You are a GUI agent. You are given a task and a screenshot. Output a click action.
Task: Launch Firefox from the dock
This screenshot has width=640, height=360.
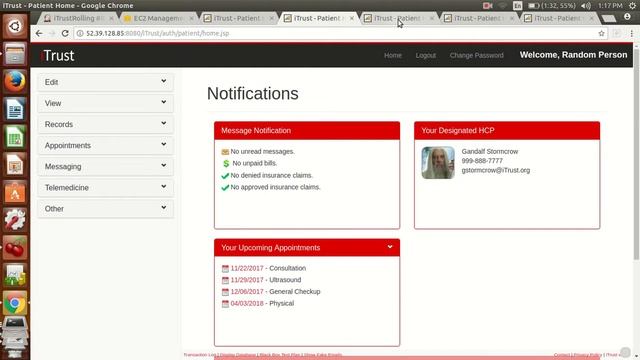tap(15, 81)
